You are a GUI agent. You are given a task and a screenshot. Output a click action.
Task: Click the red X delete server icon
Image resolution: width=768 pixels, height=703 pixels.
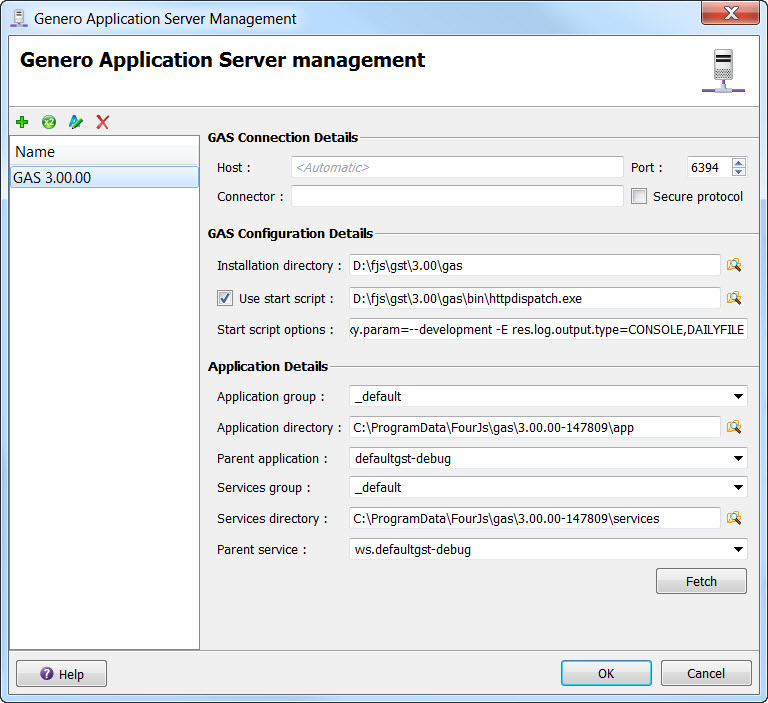[102, 122]
